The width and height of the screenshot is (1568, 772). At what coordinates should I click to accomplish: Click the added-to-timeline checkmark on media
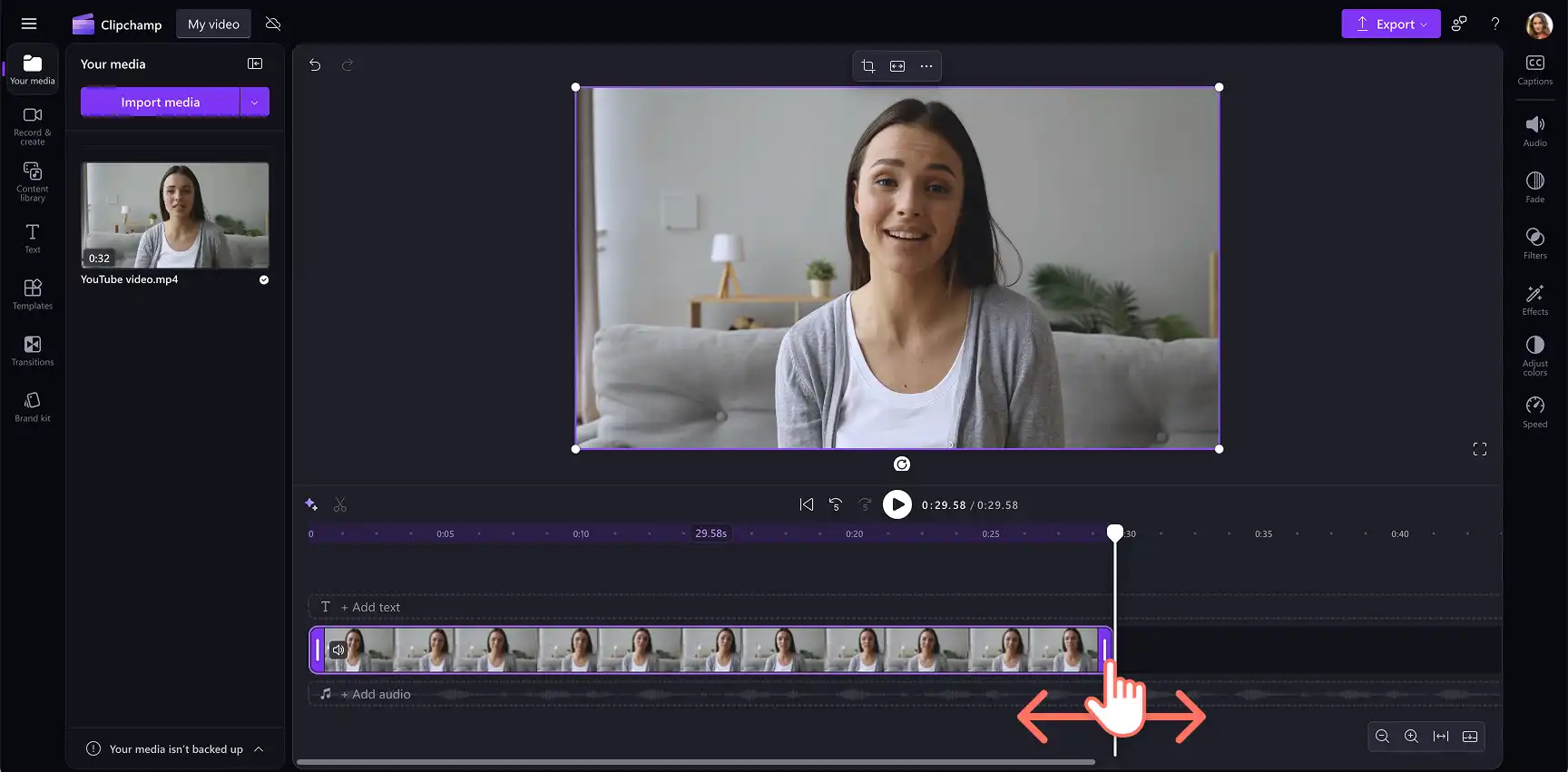coord(264,279)
